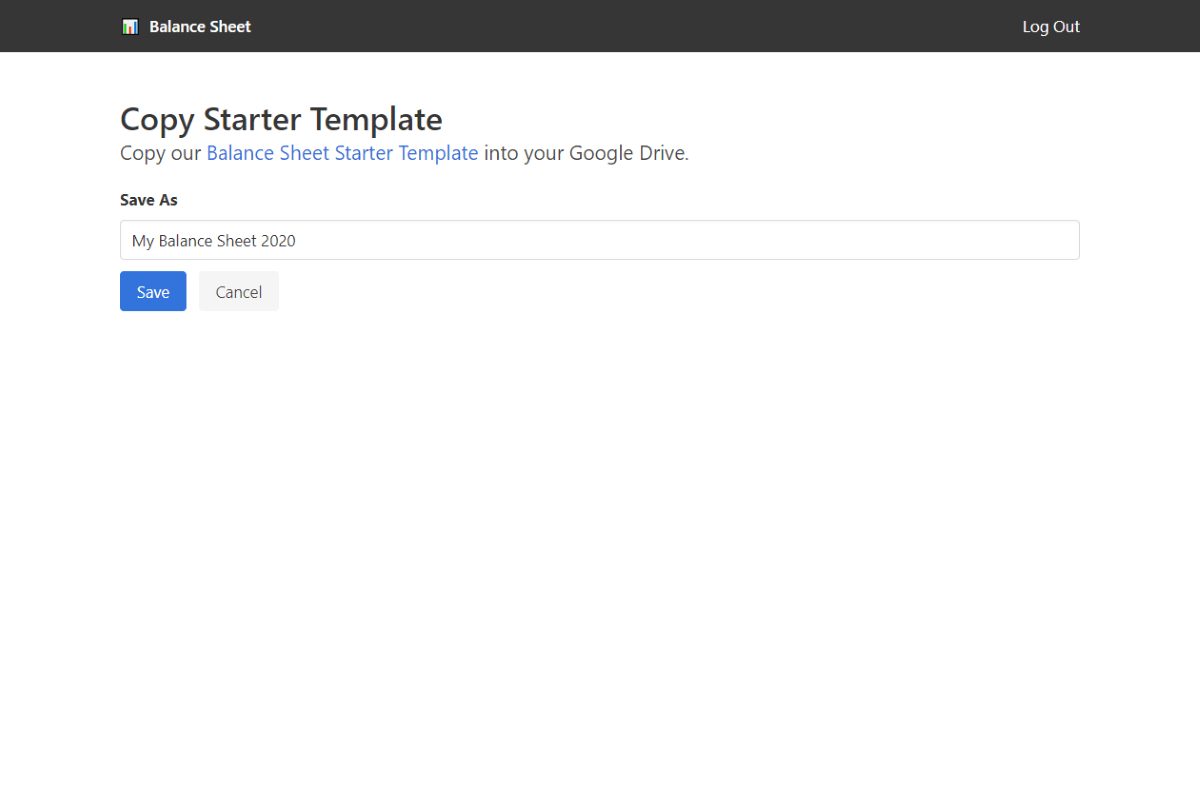Open the Balance Sheet Starter Template link
The image size is (1200, 800).
click(342, 153)
